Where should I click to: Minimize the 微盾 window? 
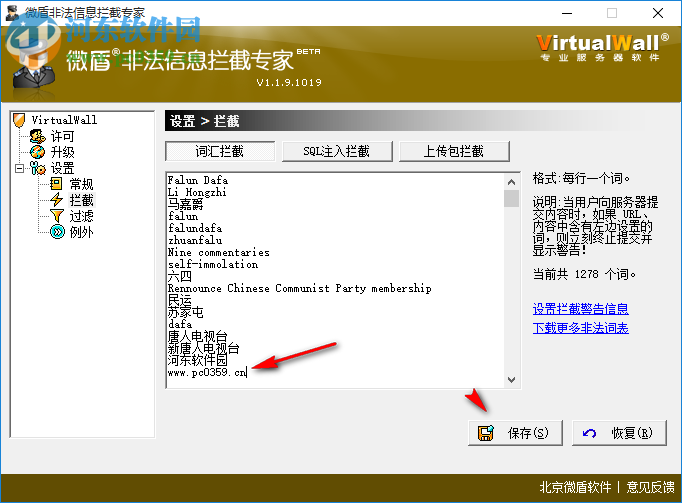coord(567,13)
